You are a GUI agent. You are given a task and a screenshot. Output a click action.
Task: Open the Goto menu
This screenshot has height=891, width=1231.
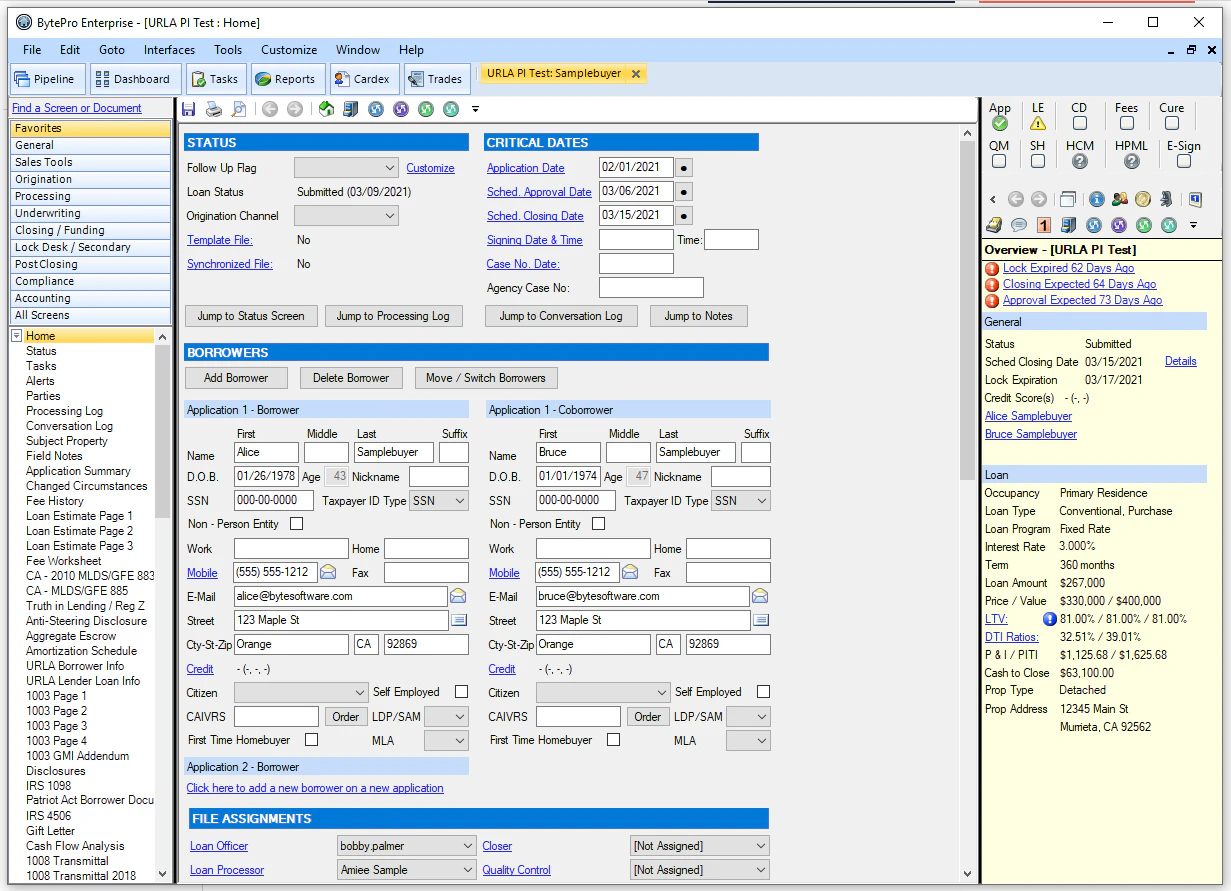(x=113, y=49)
